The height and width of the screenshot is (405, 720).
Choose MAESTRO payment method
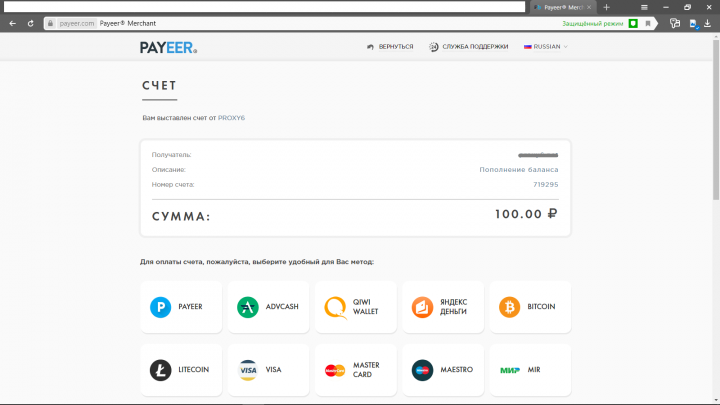[443, 370]
